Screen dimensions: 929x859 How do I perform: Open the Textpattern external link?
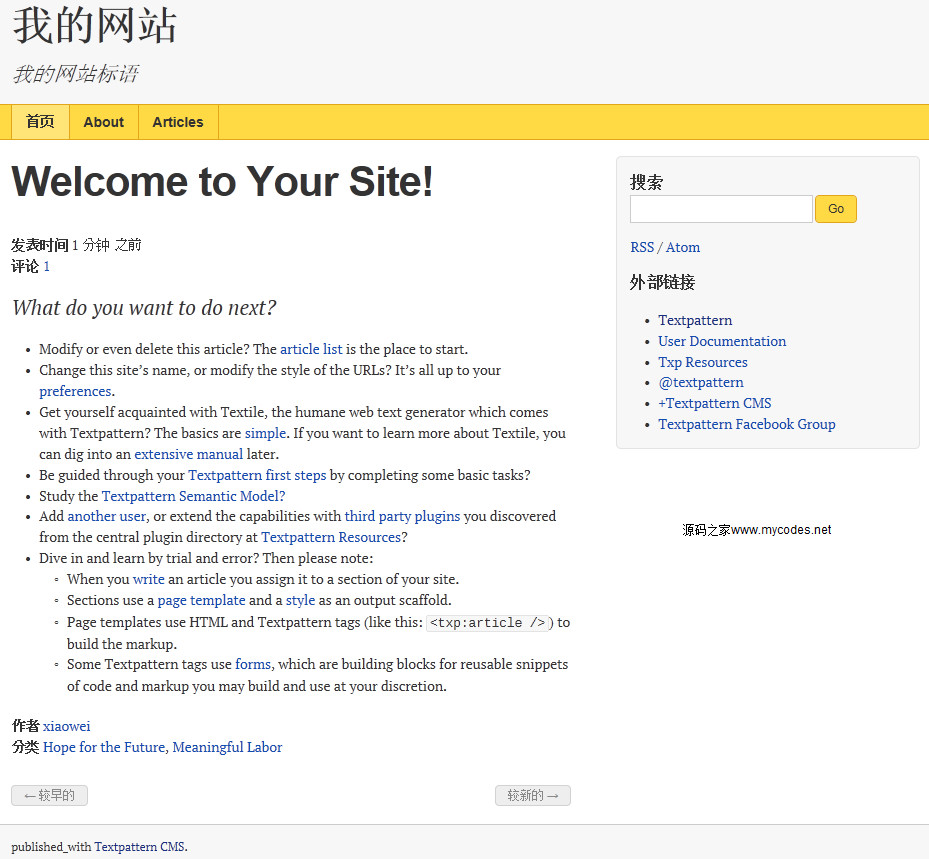pos(695,320)
